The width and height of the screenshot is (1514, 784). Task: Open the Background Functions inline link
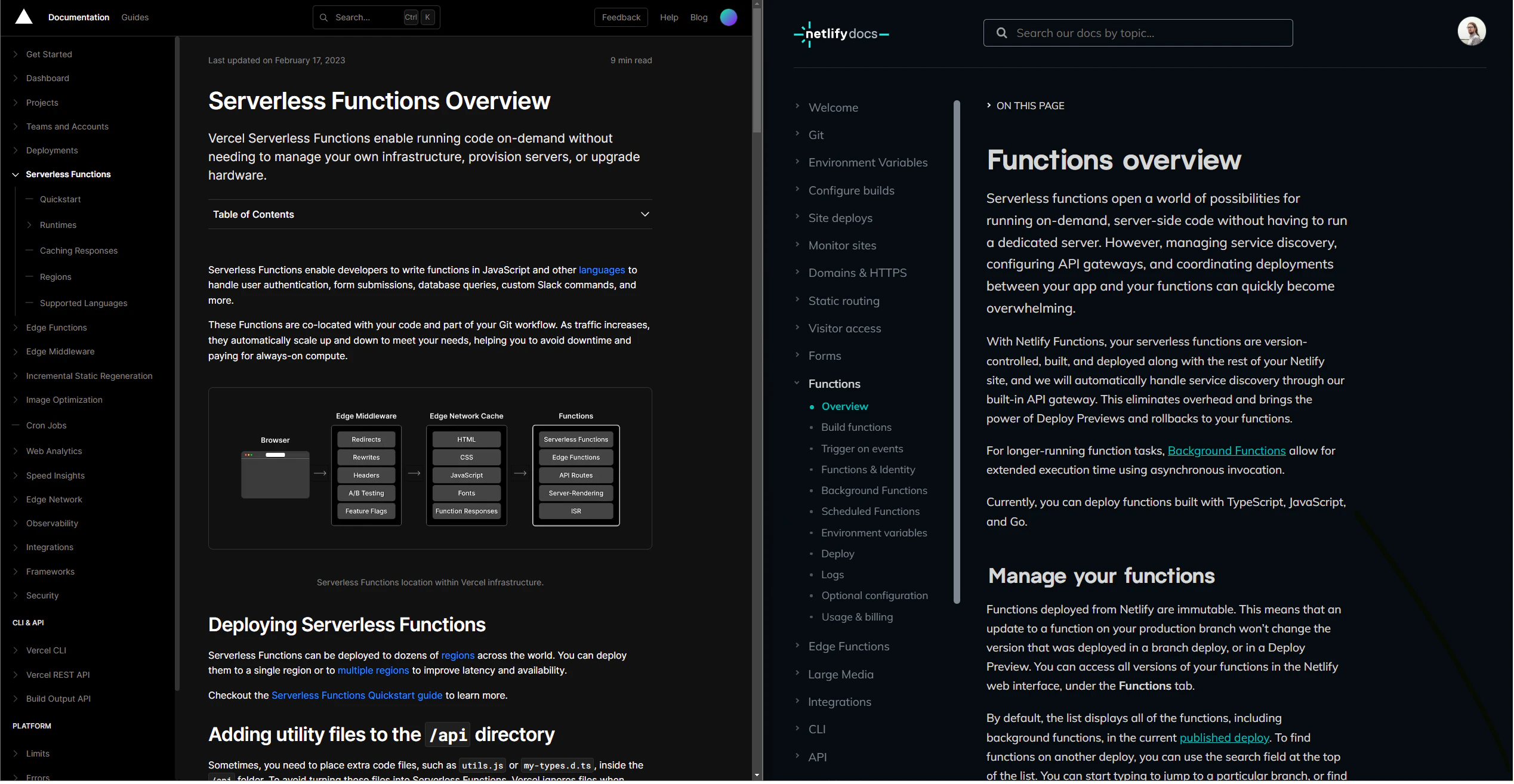pos(1226,450)
